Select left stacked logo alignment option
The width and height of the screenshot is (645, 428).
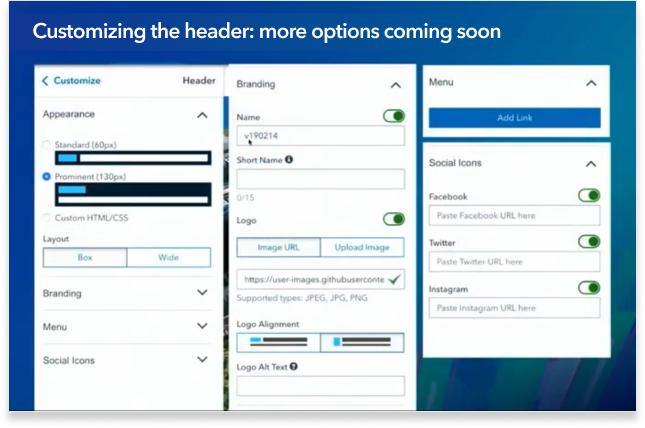[278, 342]
